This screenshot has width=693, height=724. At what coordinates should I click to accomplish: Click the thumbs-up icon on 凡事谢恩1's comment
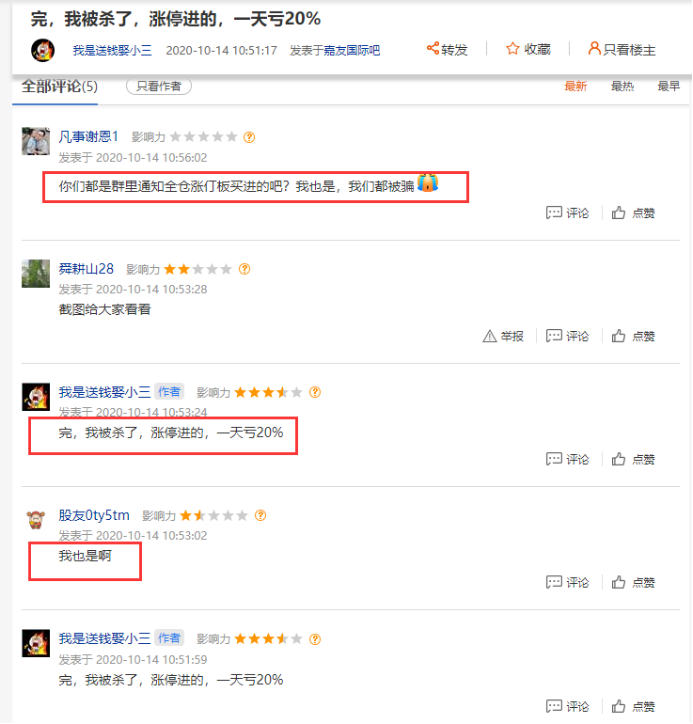point(618,213)
